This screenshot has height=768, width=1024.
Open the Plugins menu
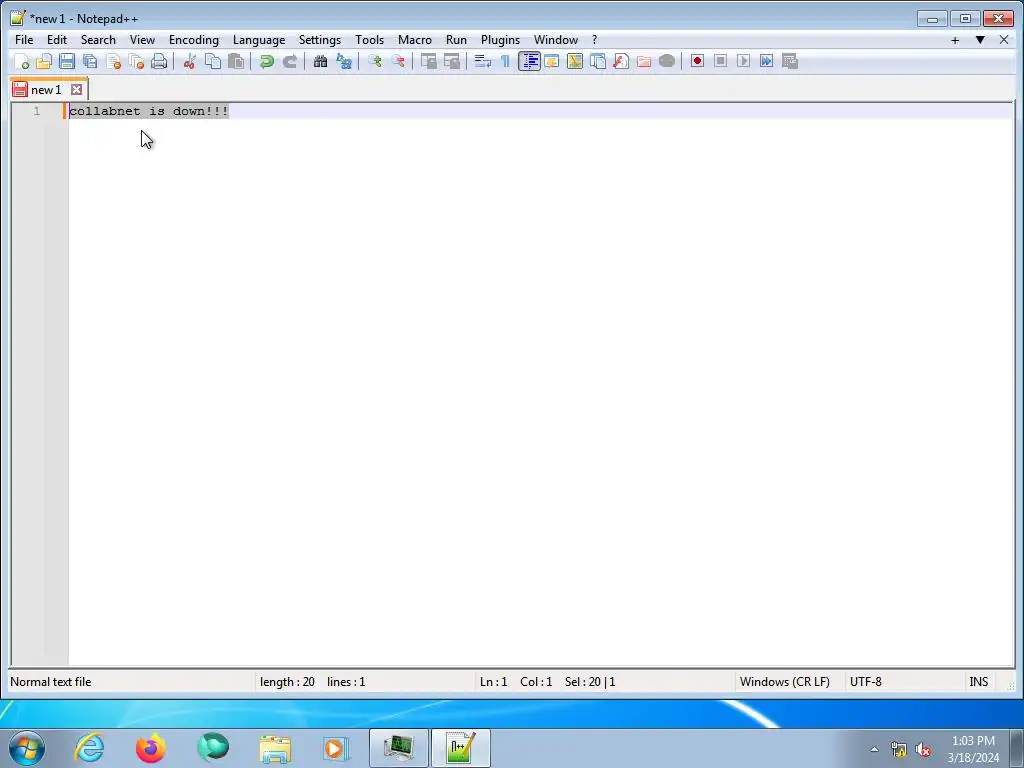(500, 40)
